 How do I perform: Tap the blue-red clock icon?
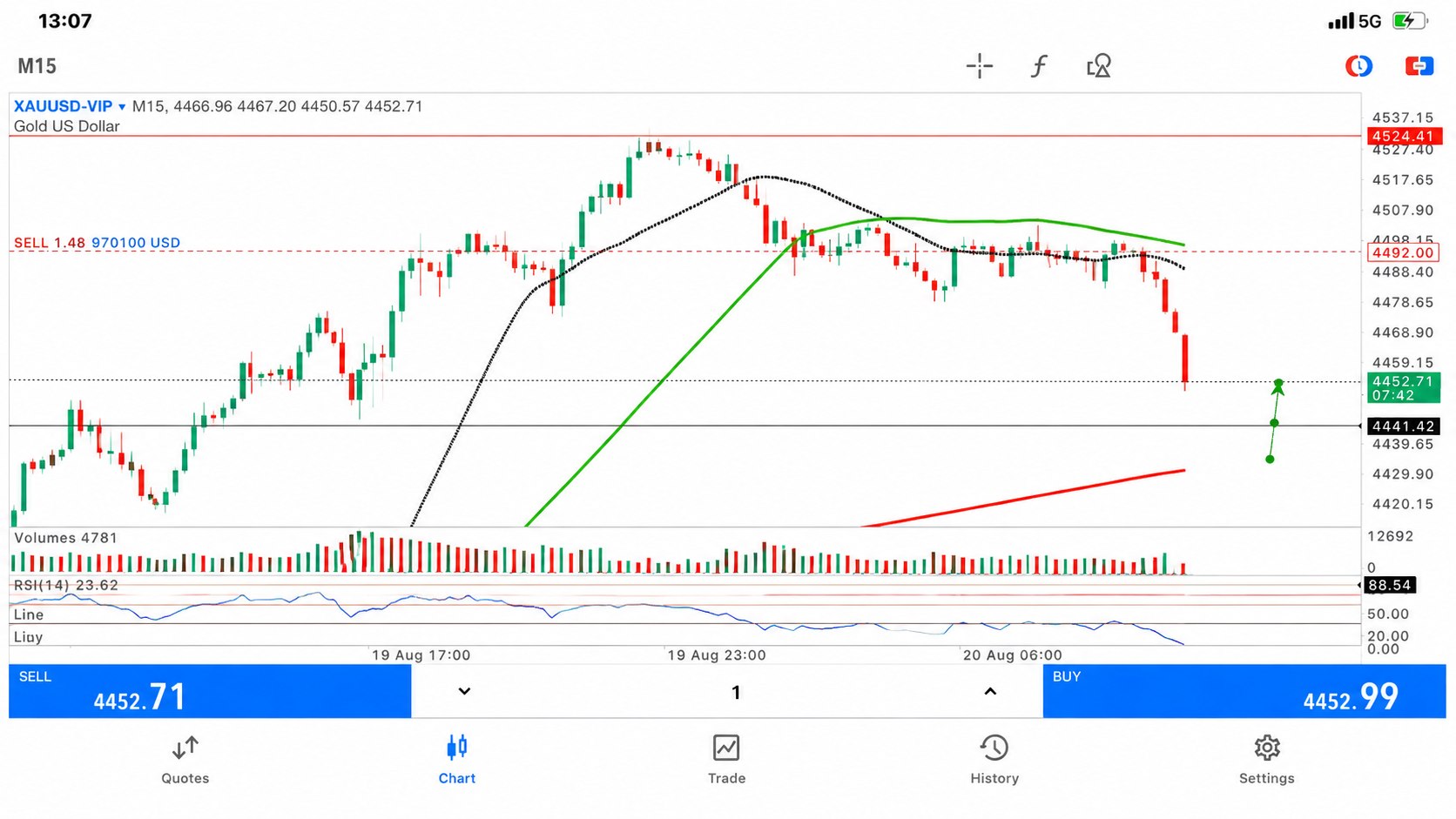pos(1358,66)
